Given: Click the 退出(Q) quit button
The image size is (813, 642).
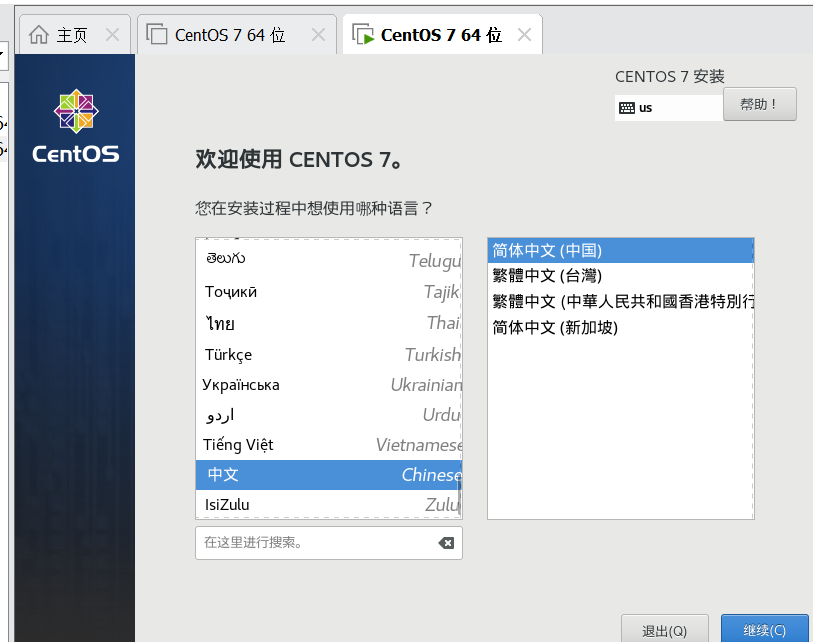Looking at the screenshot, I should click(665, 630).
